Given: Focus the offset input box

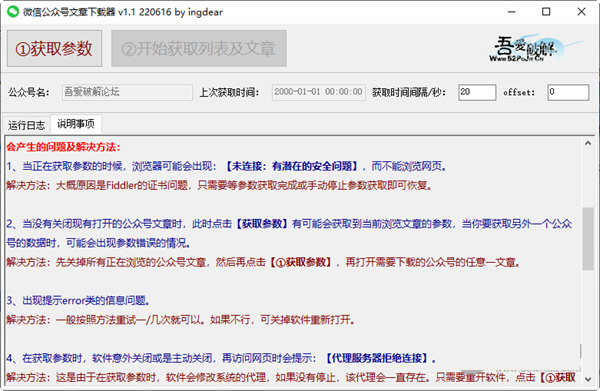Looking at the screenshot, I should coord(568,92).
